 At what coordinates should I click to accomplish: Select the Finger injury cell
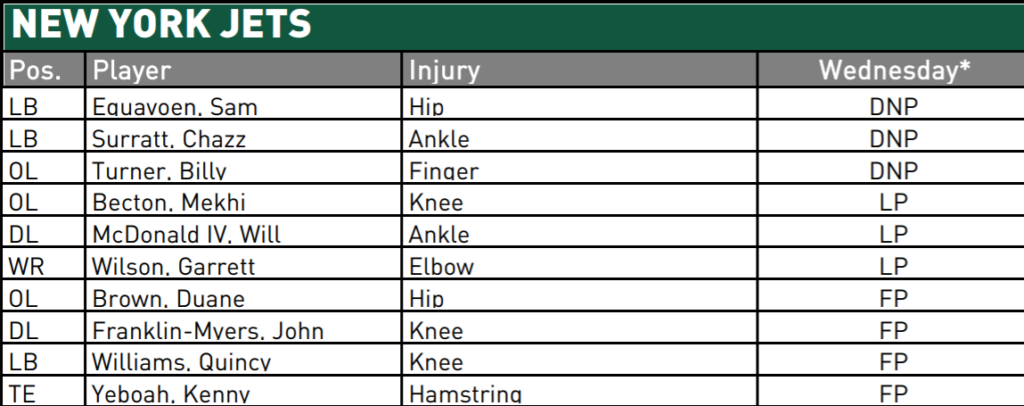[443, 171]
